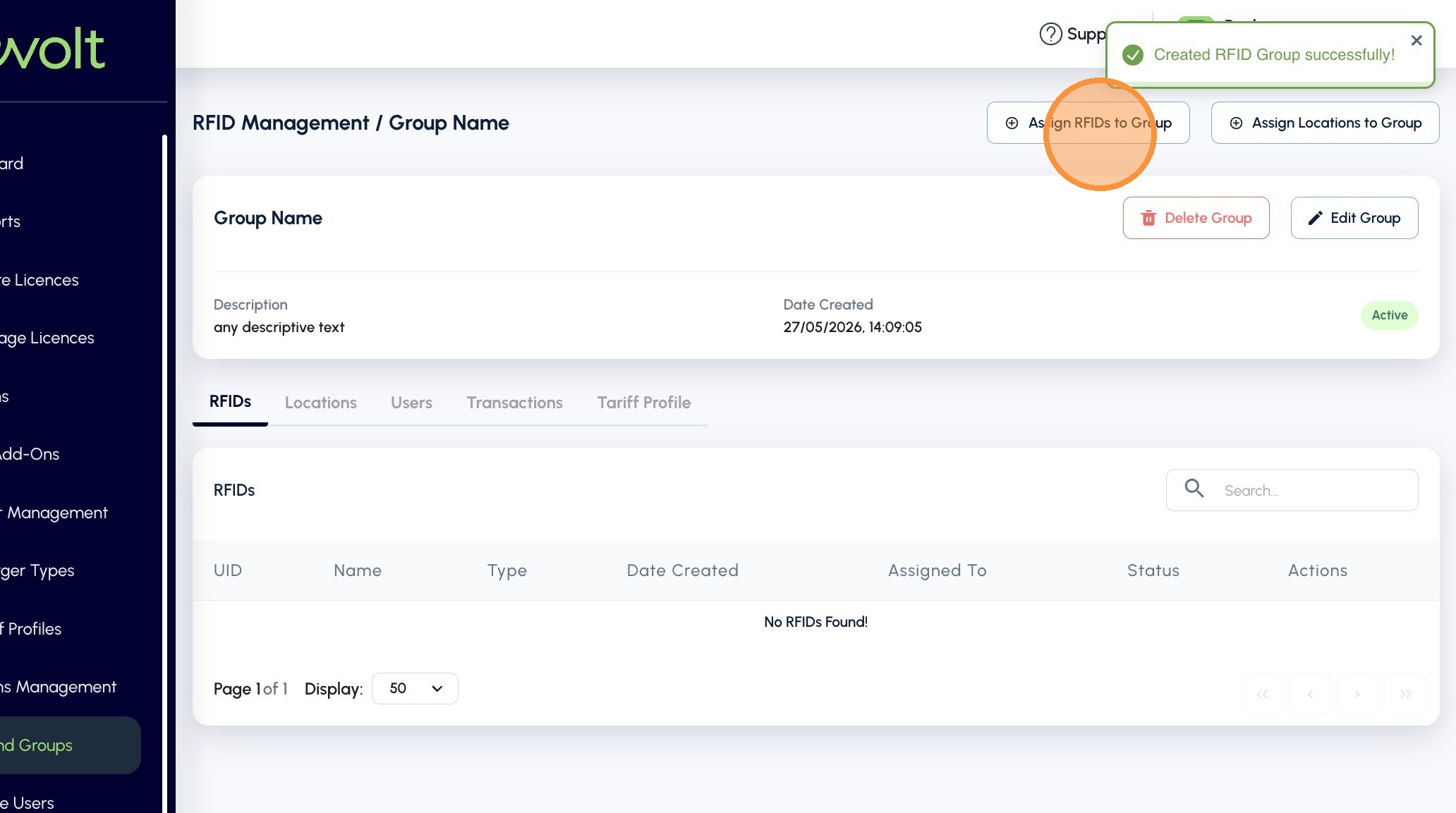The image size is (1456, 813).
Task: Click the Group Name card heading
Action: (x=268, y=218)
